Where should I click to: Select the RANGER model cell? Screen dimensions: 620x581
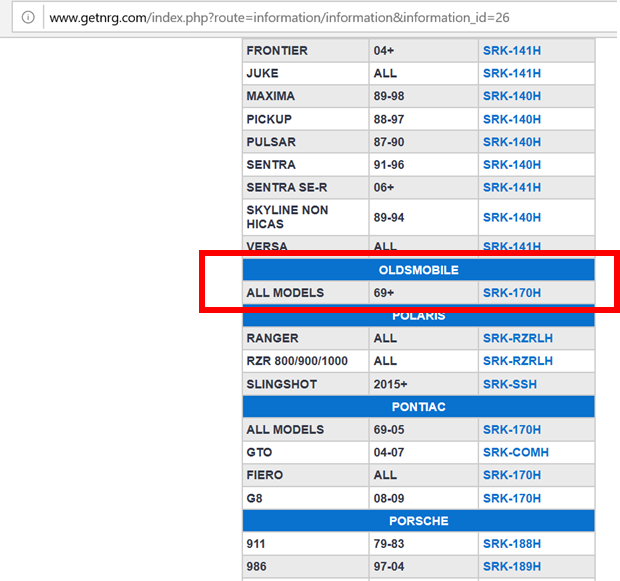[x=306, y=338]
